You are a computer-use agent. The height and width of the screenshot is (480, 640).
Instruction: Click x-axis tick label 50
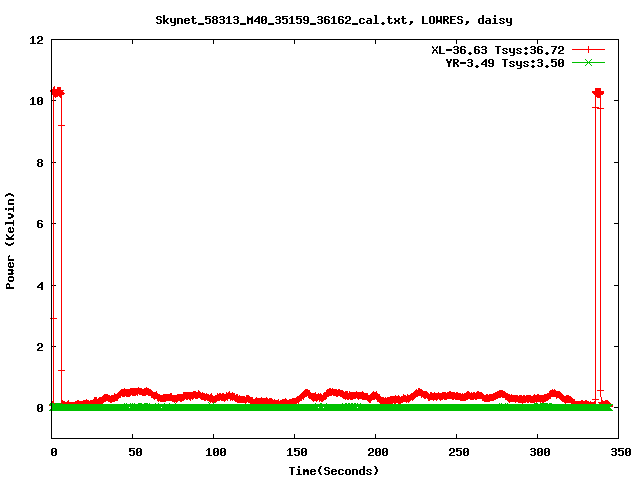coord(135,452)
